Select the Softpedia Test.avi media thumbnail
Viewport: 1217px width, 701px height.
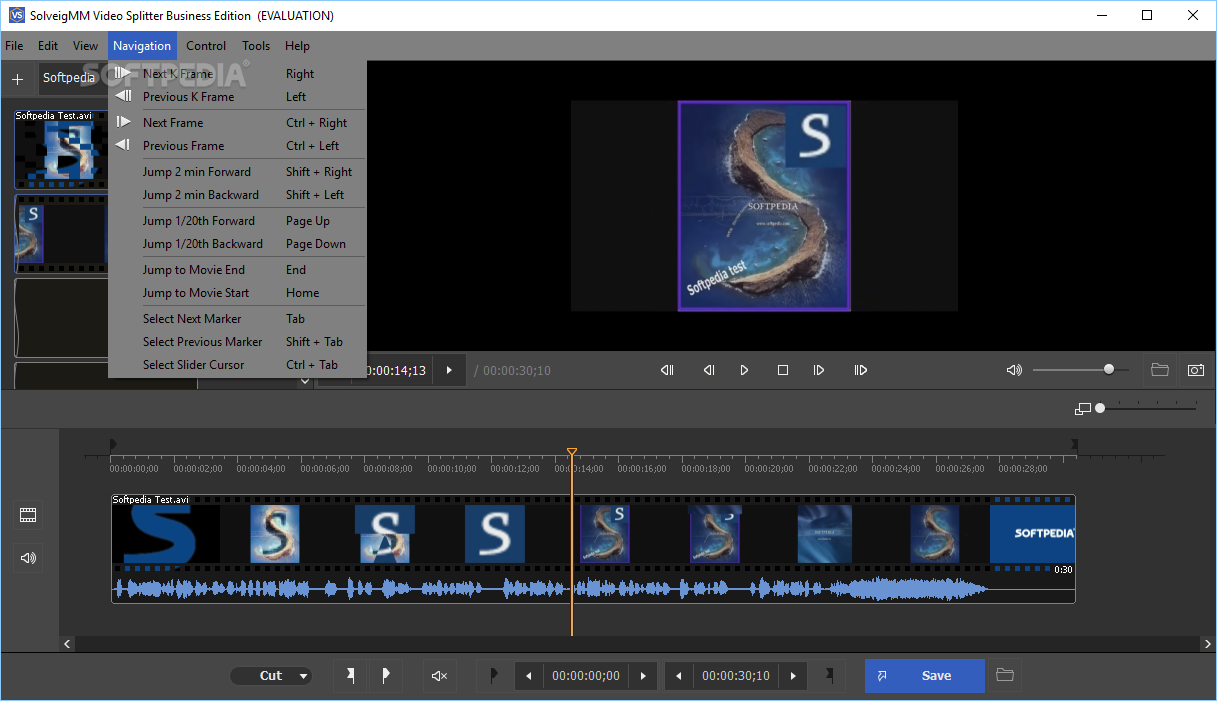point(60,149)
